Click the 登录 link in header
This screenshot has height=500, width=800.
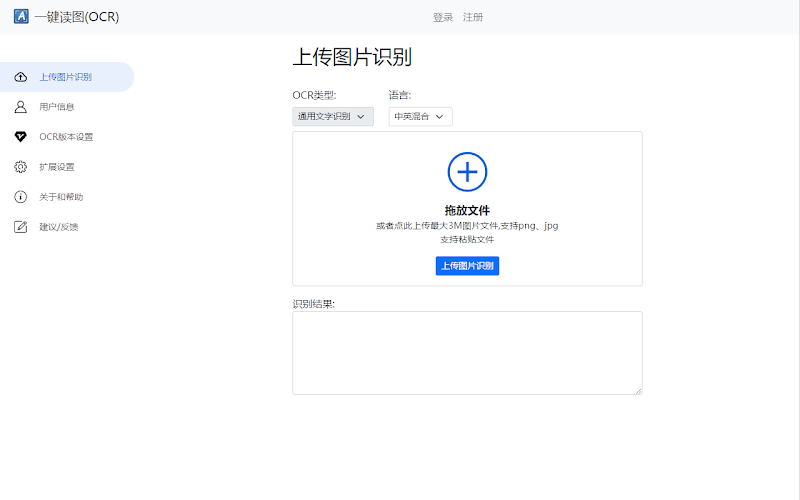[443, 17]
